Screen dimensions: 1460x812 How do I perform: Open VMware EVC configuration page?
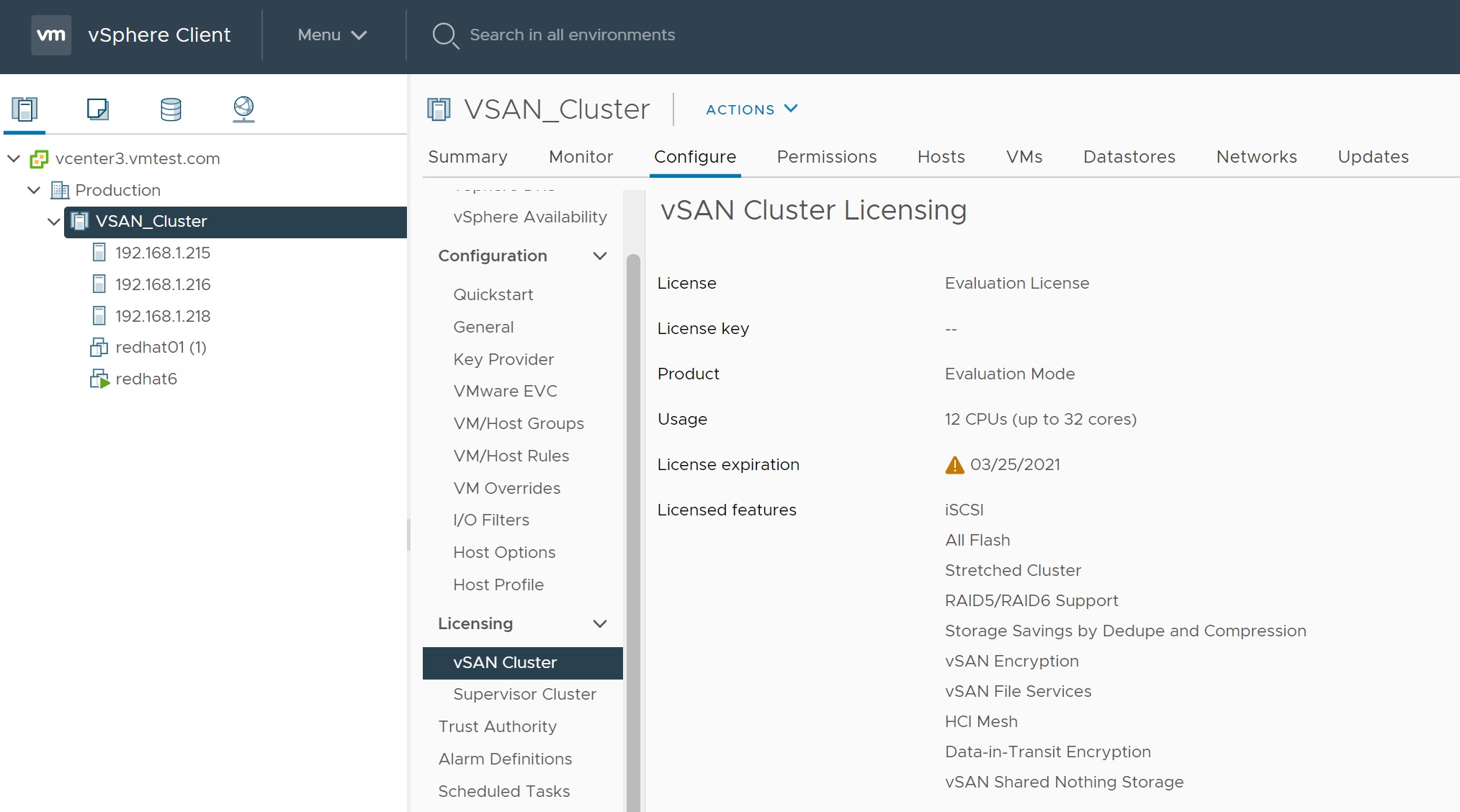(x=505, y=391)
